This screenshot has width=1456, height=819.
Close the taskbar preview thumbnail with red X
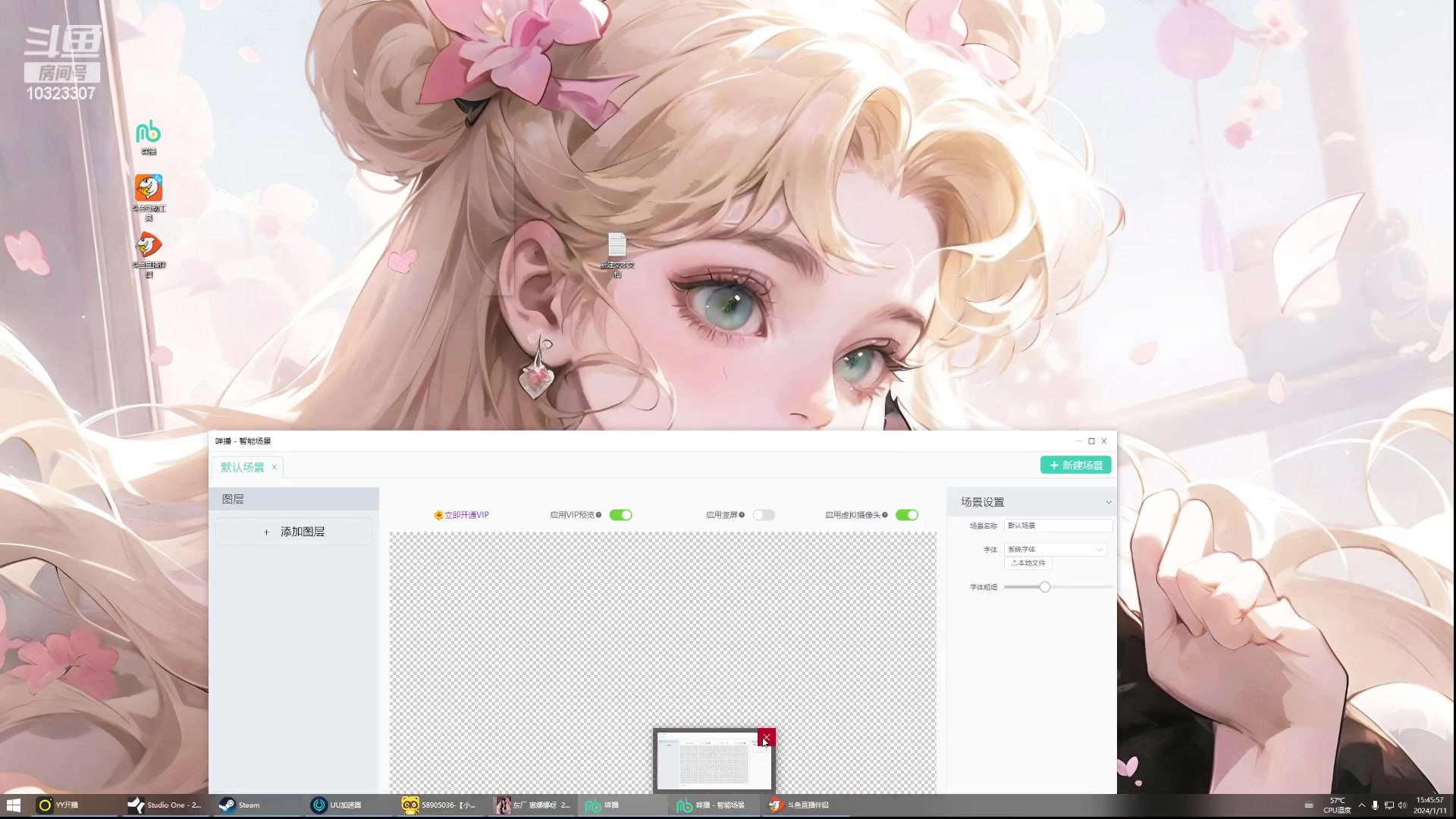(x=766, y=737)
